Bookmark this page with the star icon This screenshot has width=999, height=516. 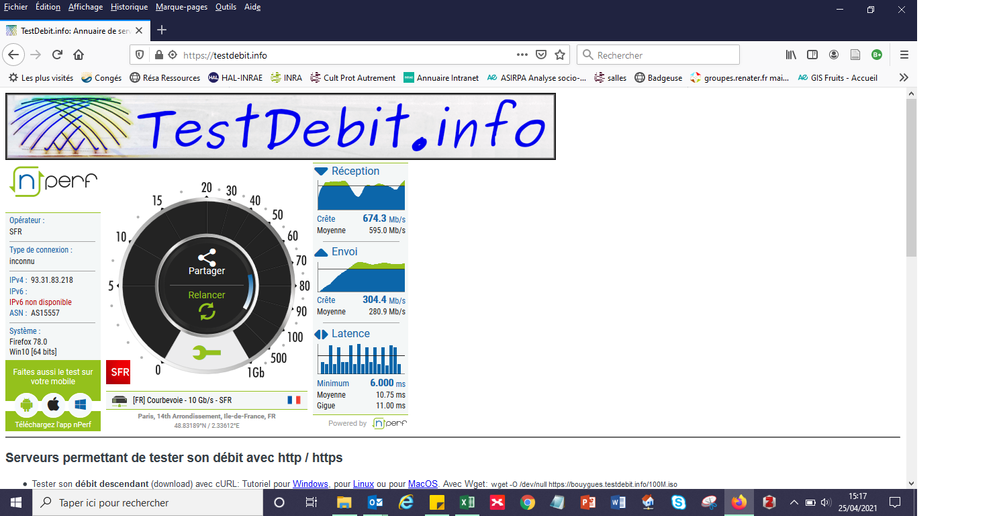point(560,55)
